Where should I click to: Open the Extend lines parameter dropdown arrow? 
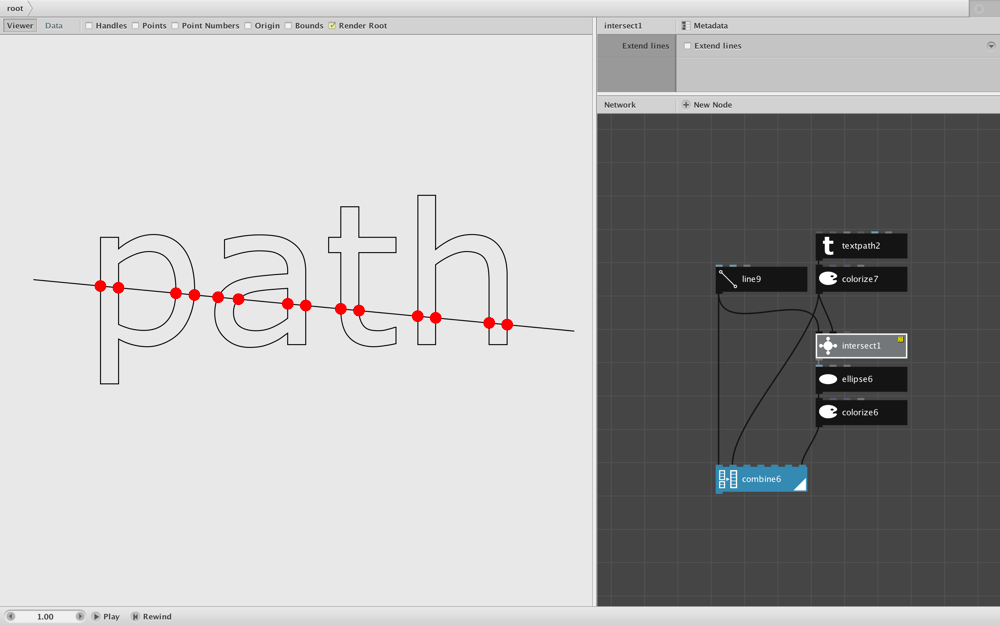tap(991, 45)
